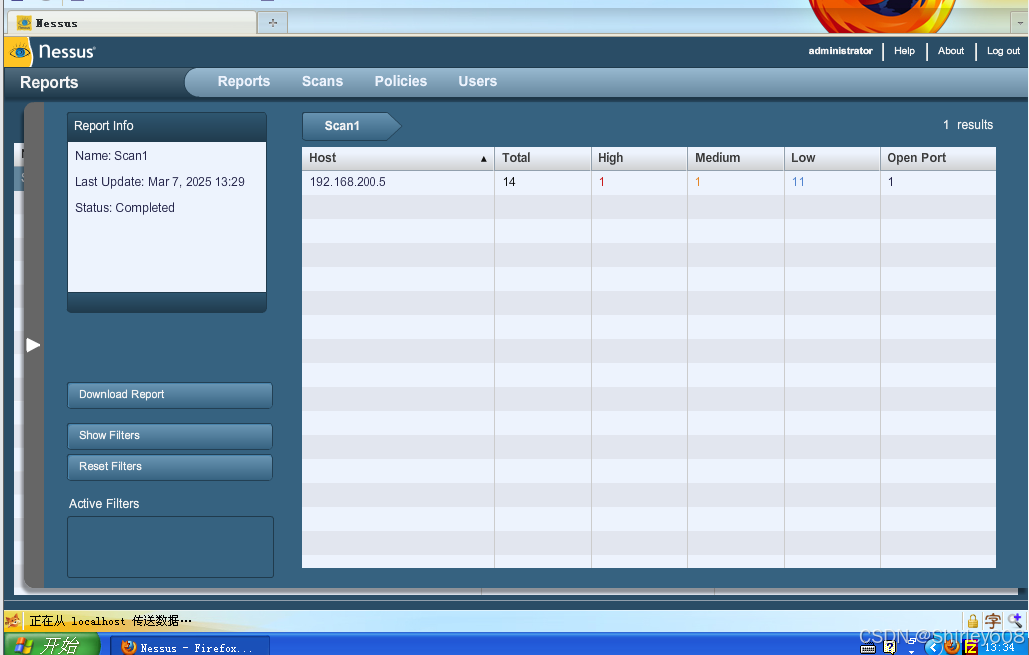The height and width of the screenshot is (655, 1029).
Task: Click the question-mark help icon in the tray
Action: coord(890,647)
